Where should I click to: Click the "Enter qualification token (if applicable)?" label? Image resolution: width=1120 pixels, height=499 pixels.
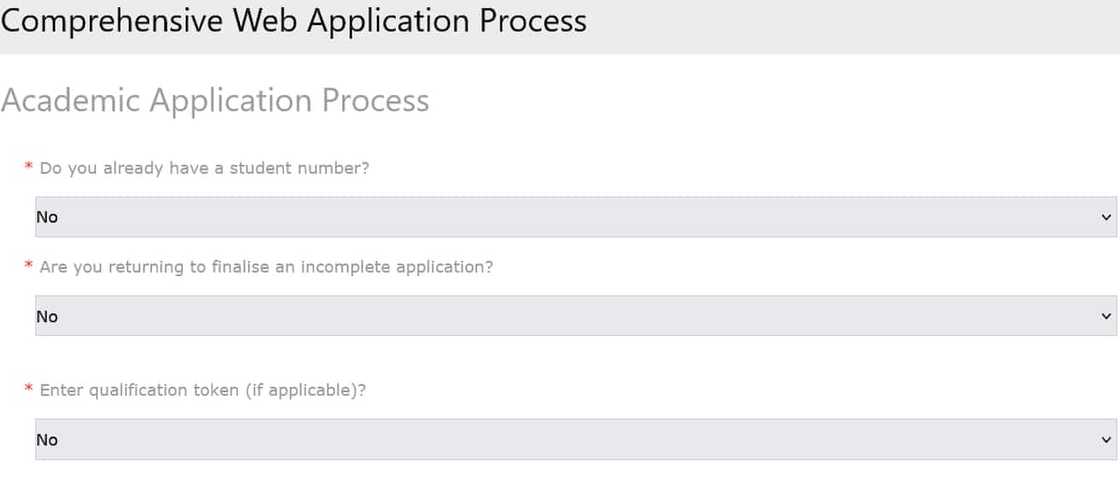coord(203,390)
